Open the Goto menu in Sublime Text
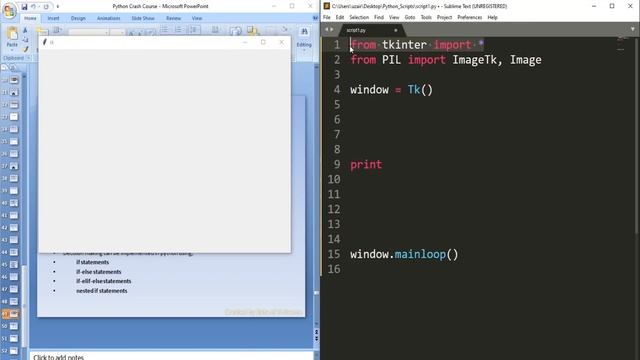640x360 pixels. pyautogui.click(x=410, y=18)
